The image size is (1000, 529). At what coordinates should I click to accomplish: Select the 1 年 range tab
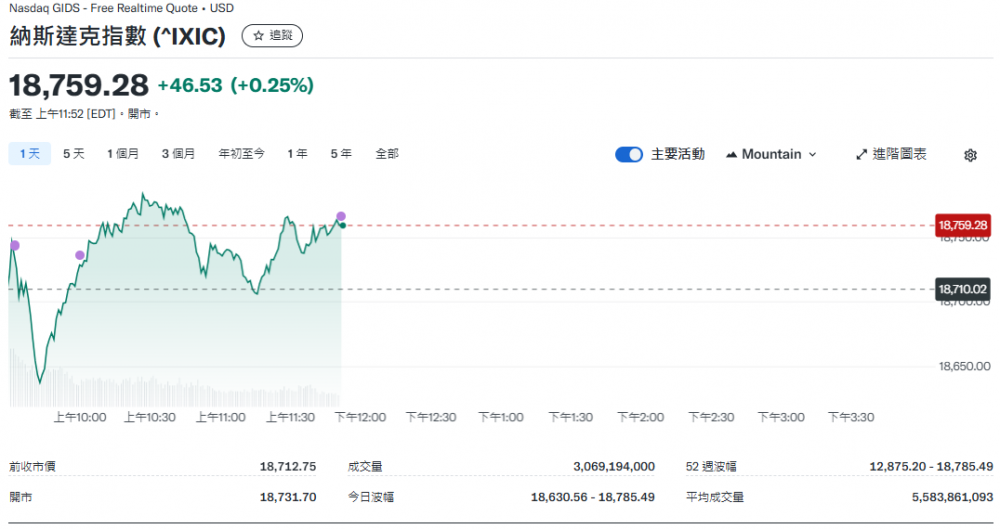point(297,154)
